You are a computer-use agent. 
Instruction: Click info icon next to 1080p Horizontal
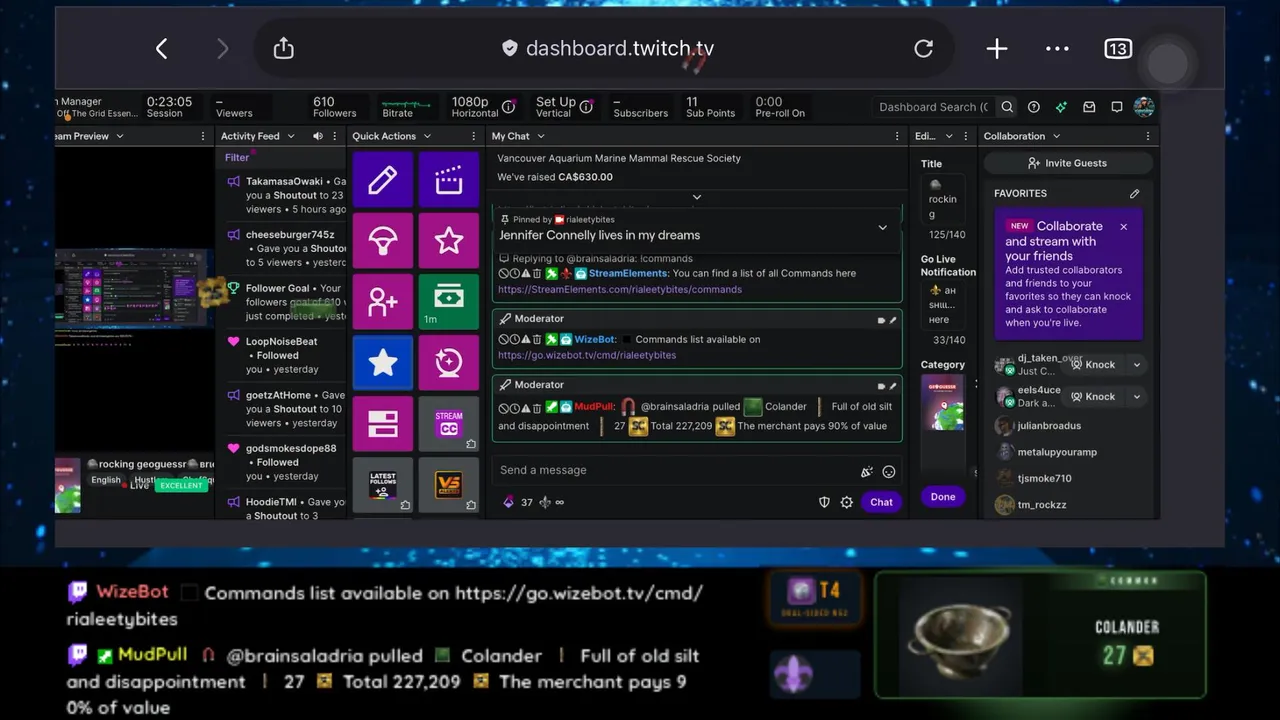pyautogui.click(x=508, y=107)
